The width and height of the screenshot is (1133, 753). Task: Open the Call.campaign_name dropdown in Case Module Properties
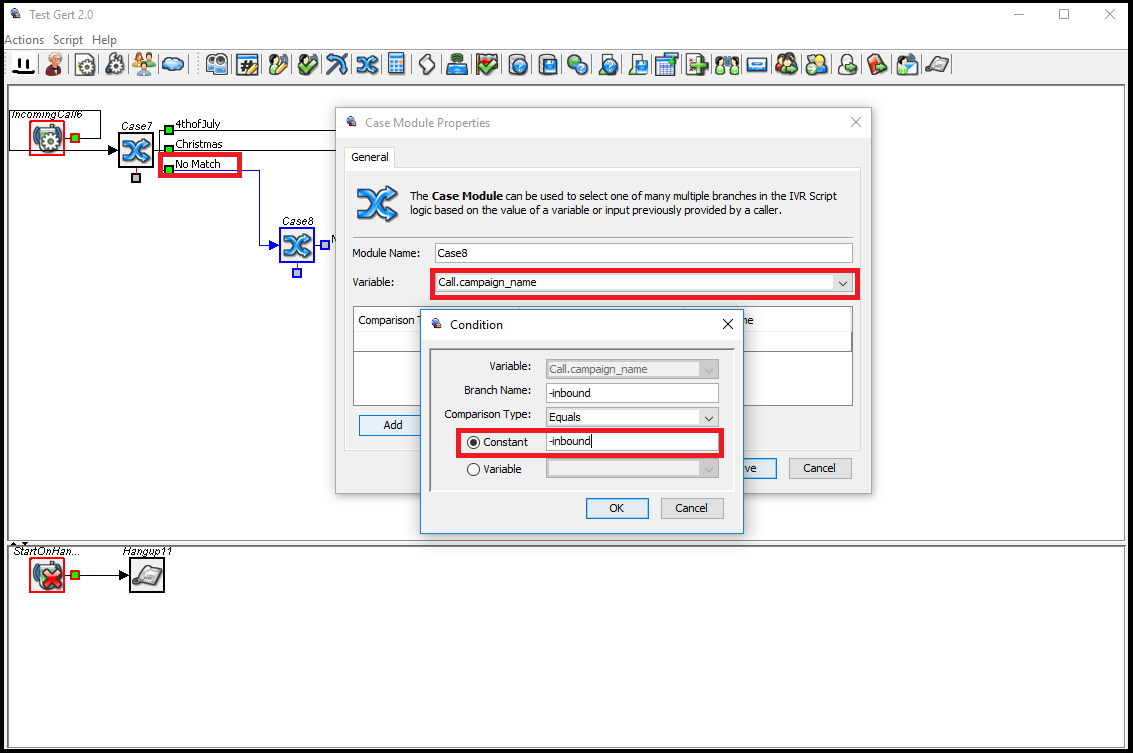(843, 283)
